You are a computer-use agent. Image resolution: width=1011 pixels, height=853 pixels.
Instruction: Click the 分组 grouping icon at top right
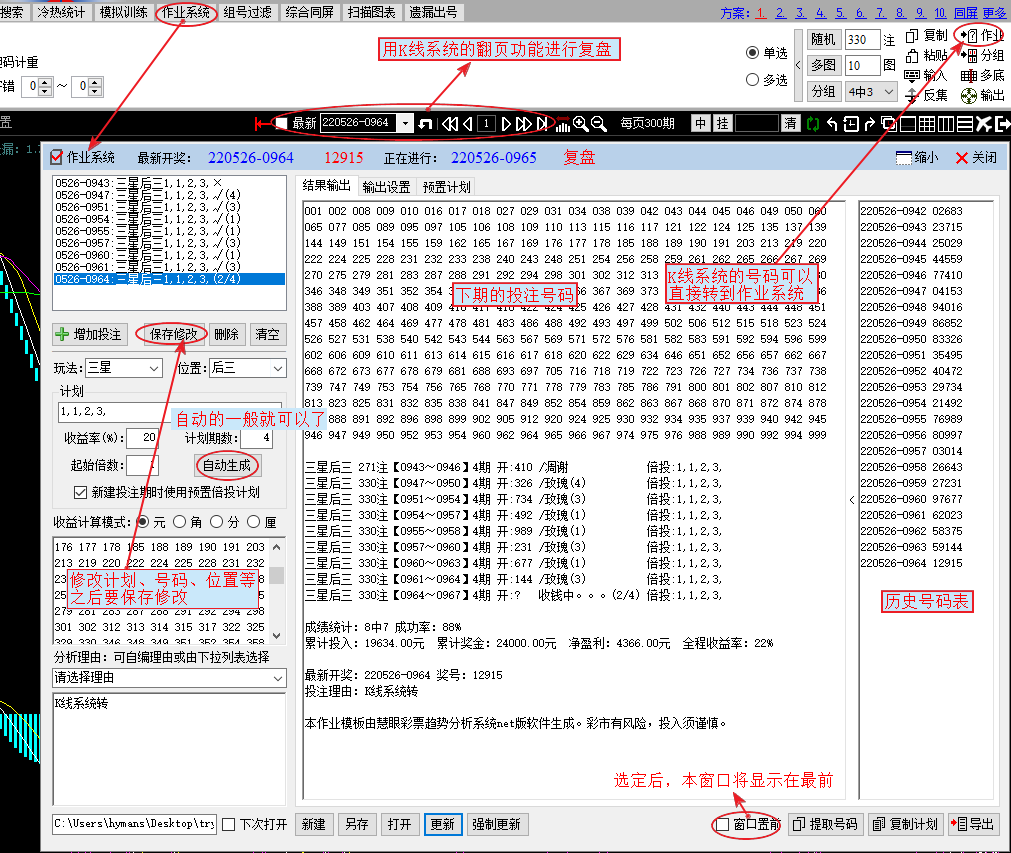pyautogui.click(x=968, y=56)
